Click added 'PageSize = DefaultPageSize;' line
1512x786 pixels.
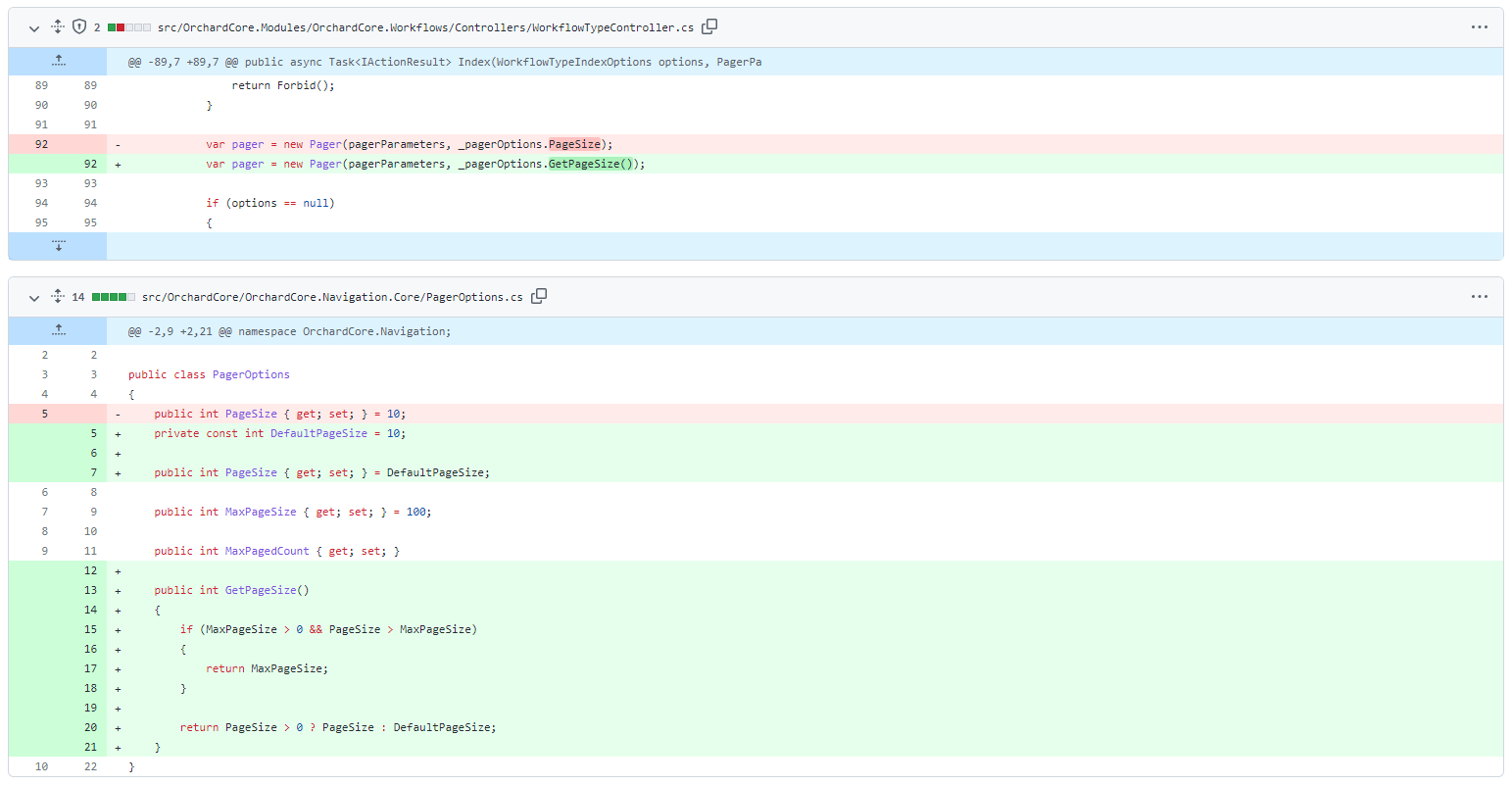coord(321,472)
